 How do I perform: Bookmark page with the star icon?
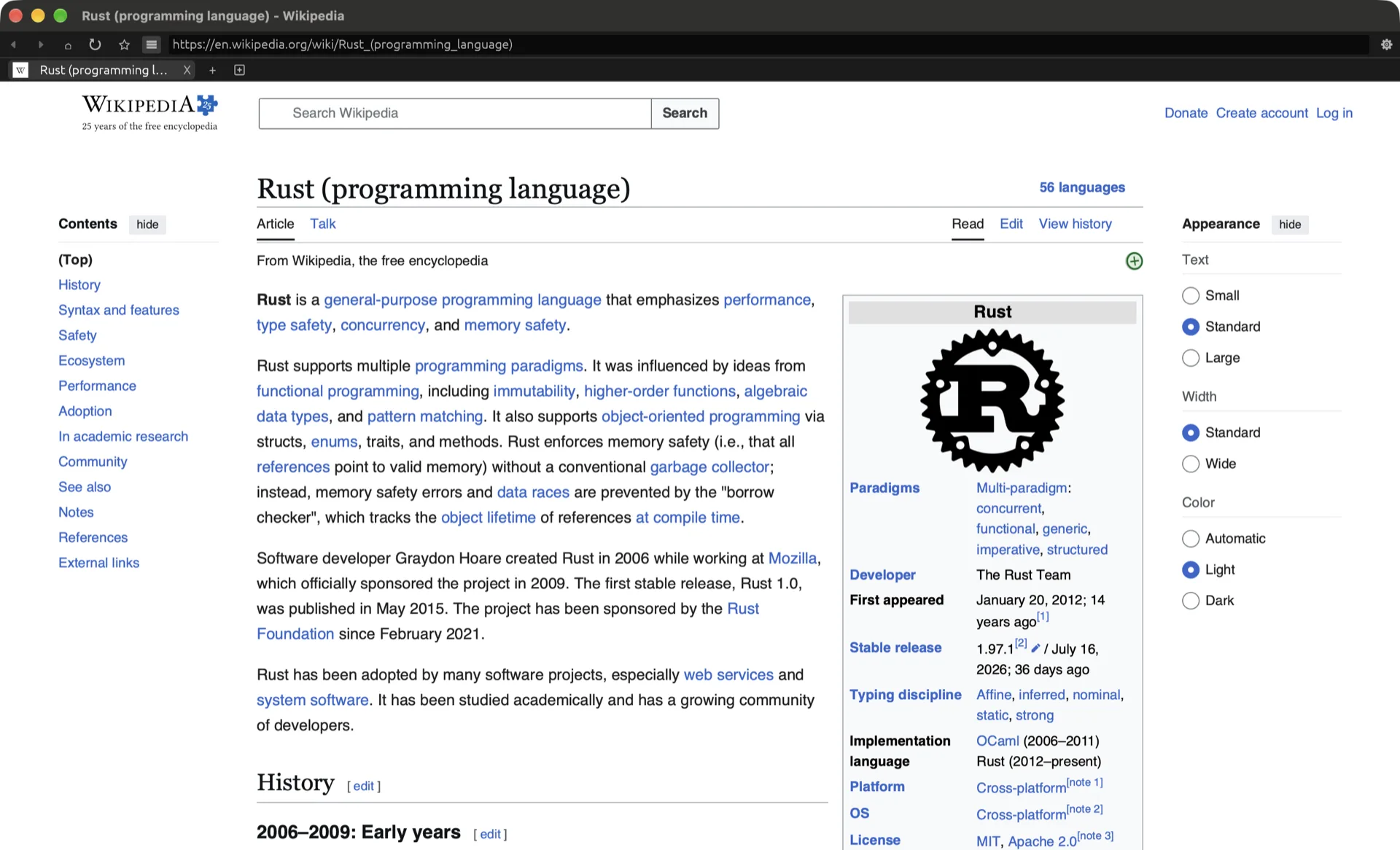tap(124, 44)
